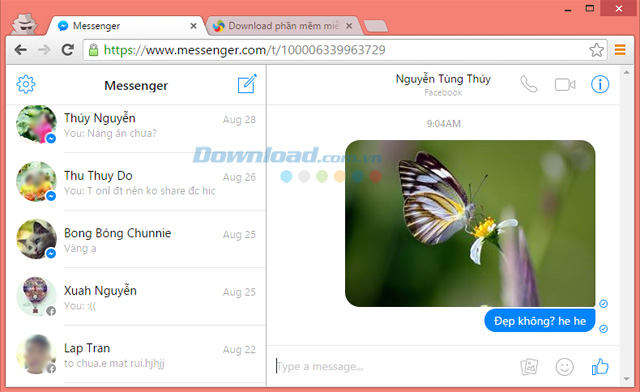This screenshot has width=640, height=392.
Task: Click the Aug 26 date label
Action: click(239, 177)
